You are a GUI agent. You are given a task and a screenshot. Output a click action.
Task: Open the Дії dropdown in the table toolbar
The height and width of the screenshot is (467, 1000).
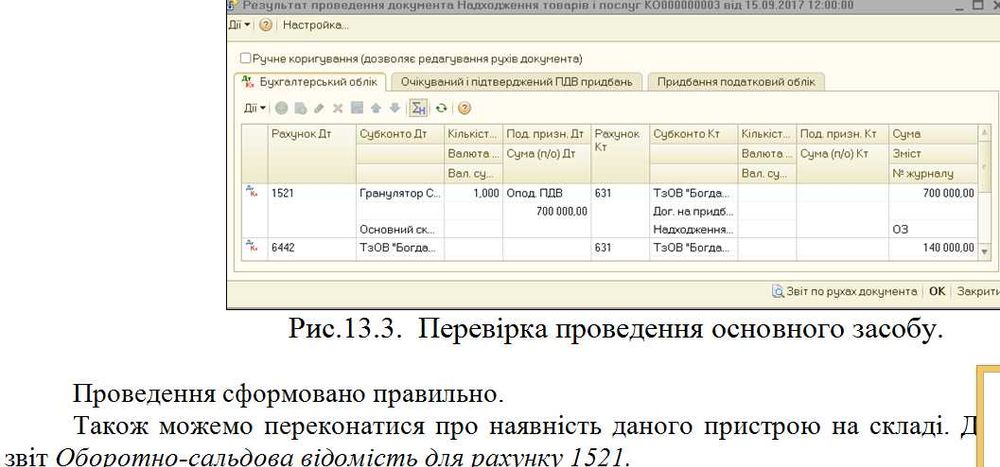click(x=254, y=108)
